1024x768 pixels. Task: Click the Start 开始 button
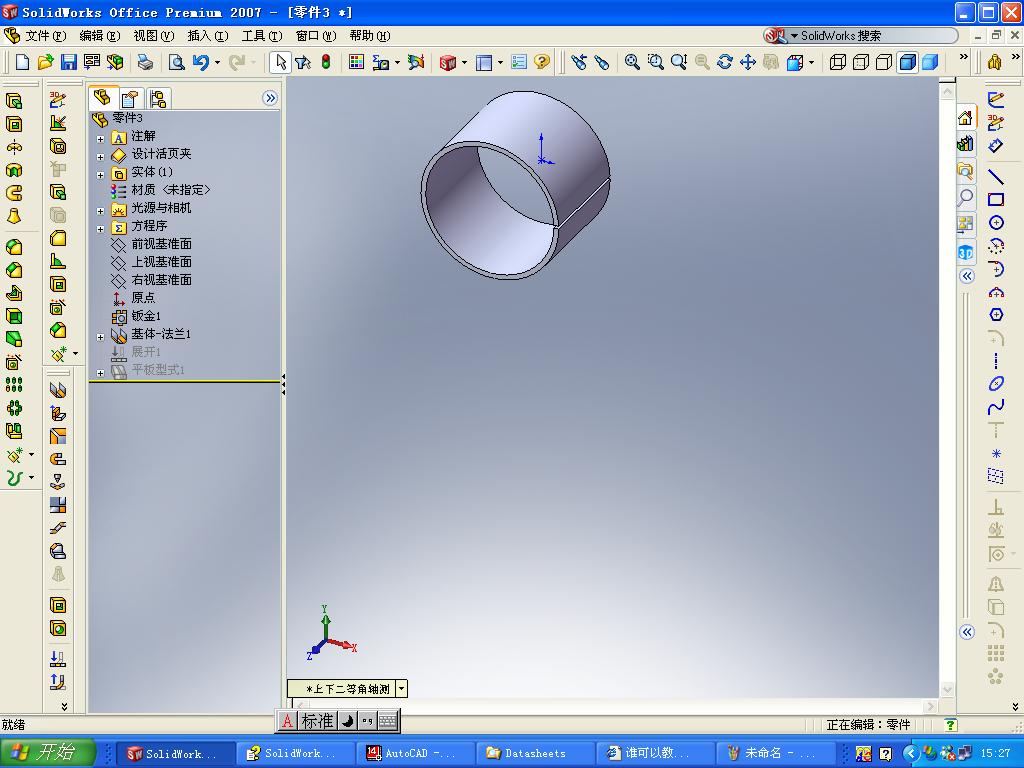point(48,753)
